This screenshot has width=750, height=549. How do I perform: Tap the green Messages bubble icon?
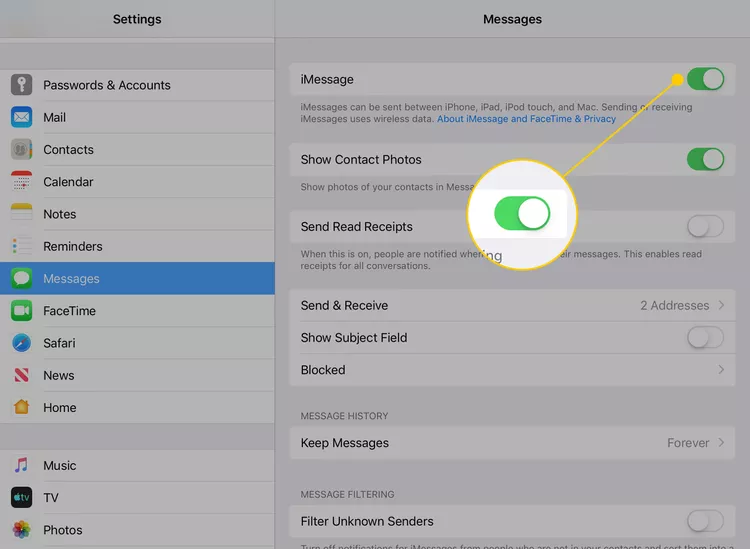pyautogui.click(x=22, y=278)
